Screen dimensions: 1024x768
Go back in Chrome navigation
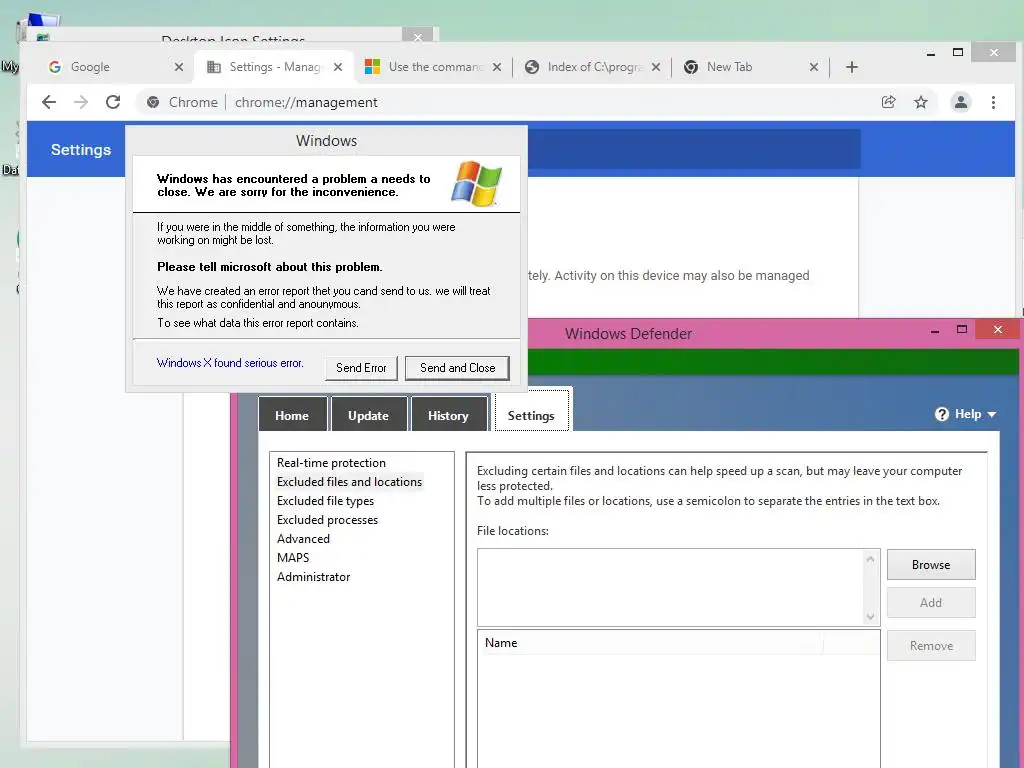(49, 102)
